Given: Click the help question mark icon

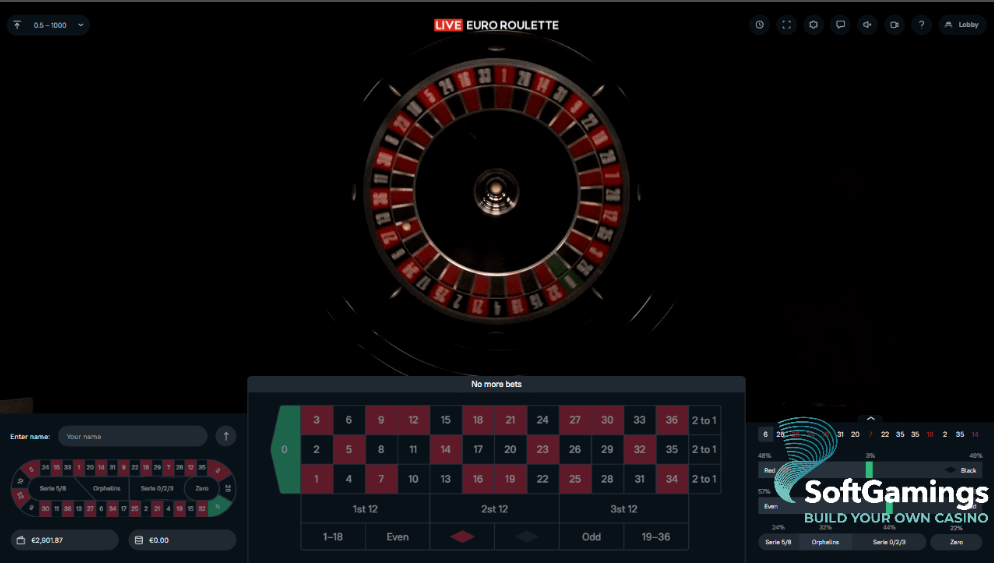Looking at the screenshot, I should (921, 25).
